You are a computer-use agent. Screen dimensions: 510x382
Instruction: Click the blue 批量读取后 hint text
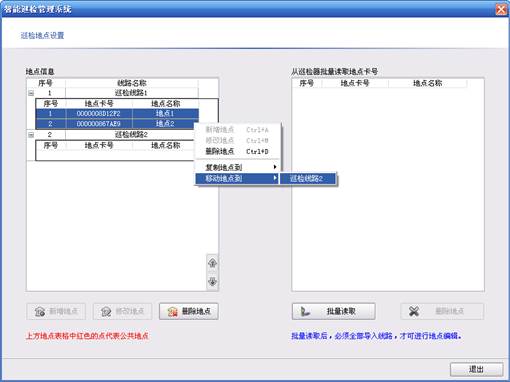pos(377,336)
